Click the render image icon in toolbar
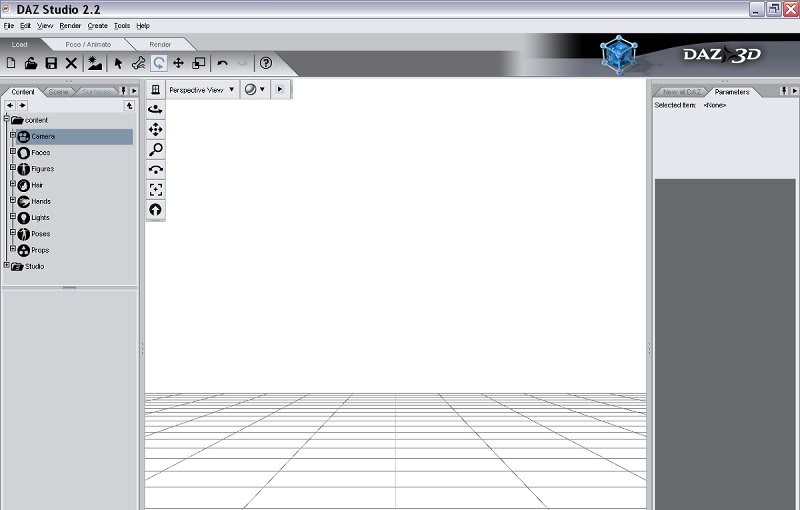Image resolution: width=800 pixels, height=510 pixels. point(95,63)
